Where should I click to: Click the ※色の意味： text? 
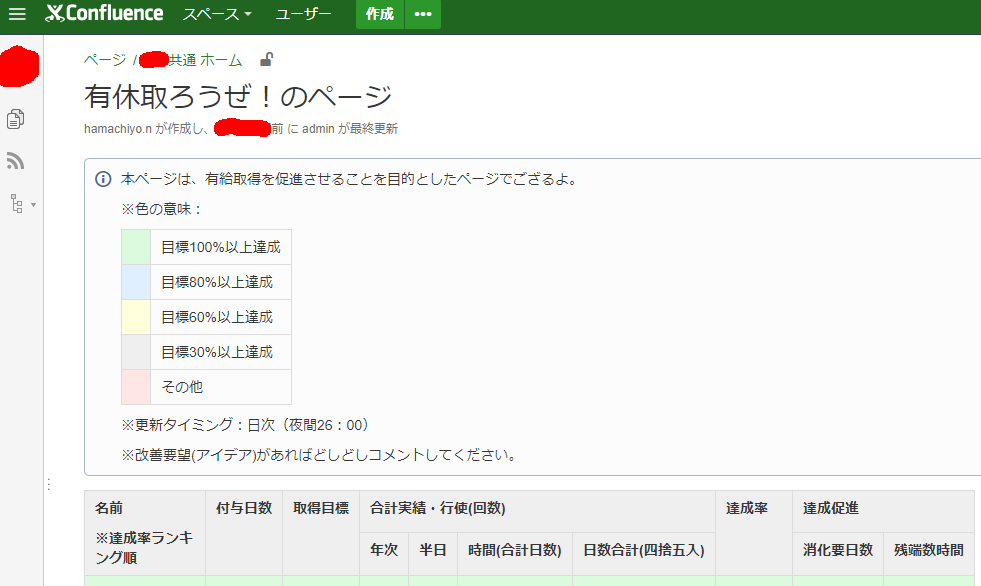point(163,209)
